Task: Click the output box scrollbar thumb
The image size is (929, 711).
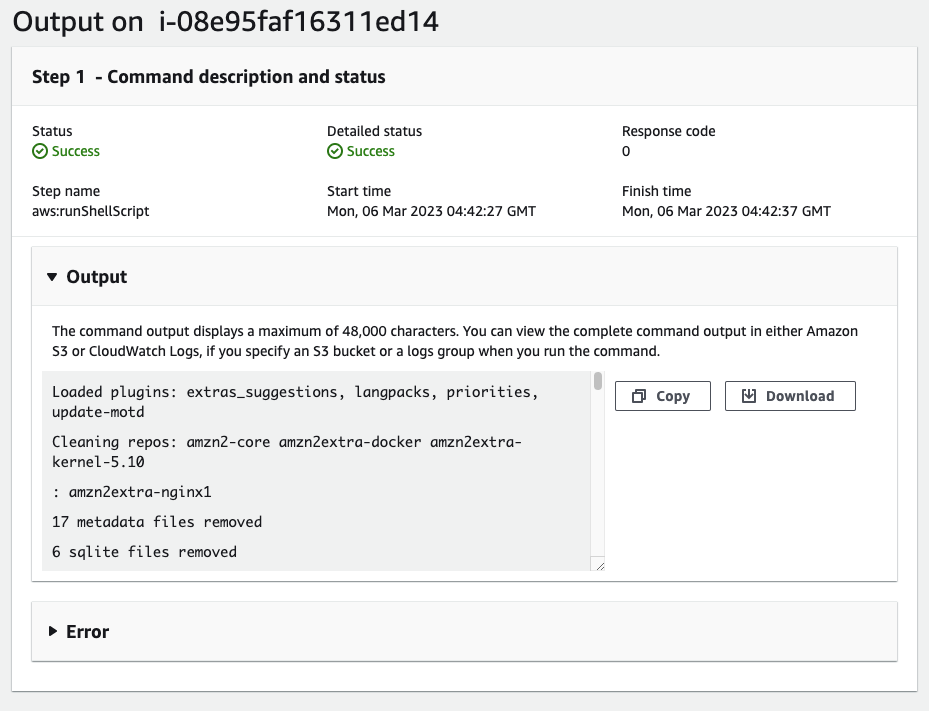Action: coord(598,381)
